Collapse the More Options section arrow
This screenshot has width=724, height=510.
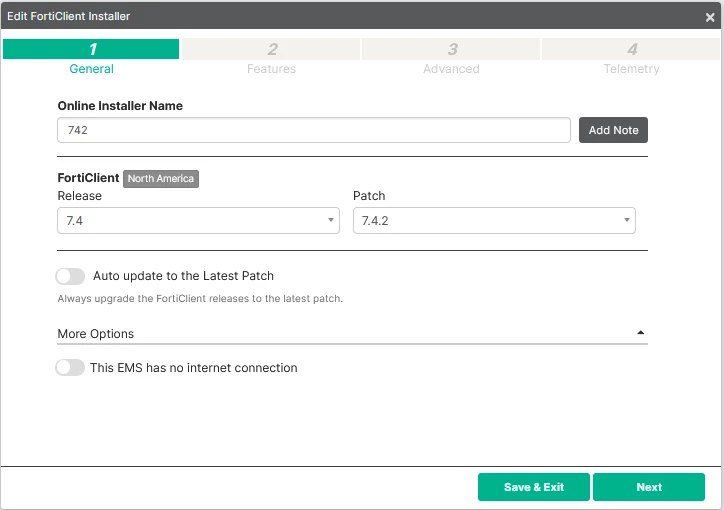point(640,333)
